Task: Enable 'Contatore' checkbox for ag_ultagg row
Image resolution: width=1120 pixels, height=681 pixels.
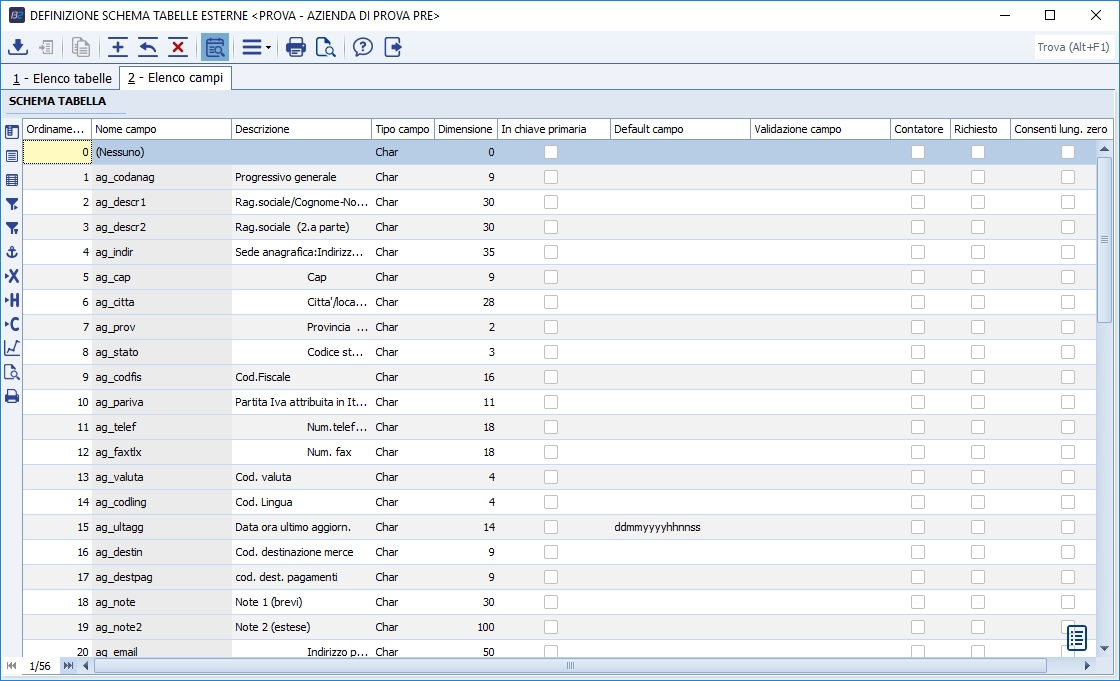Action: tap(918, 527)
